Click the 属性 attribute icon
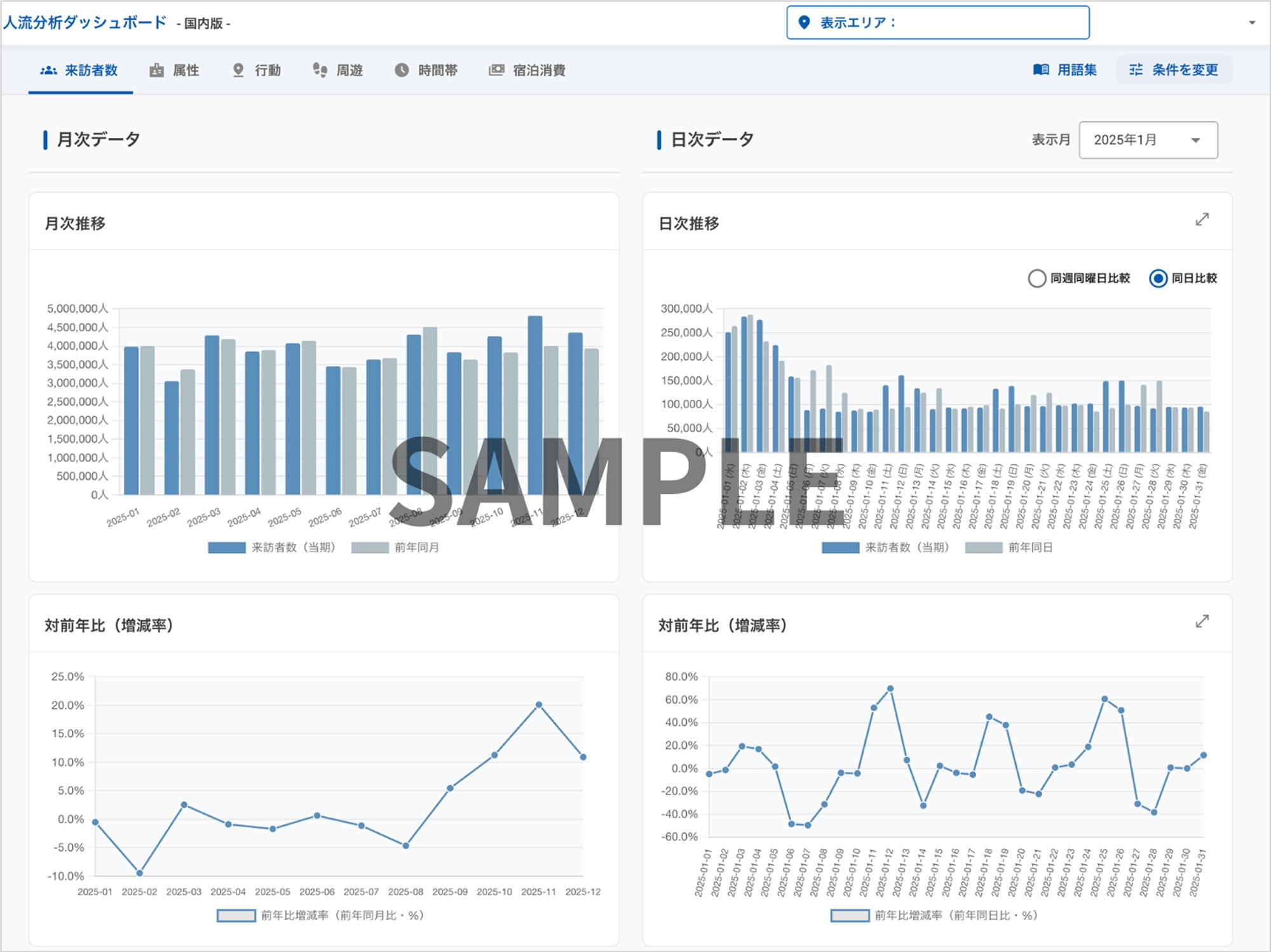This screenshot has width=1271, height=952. (x=156, y=71)
